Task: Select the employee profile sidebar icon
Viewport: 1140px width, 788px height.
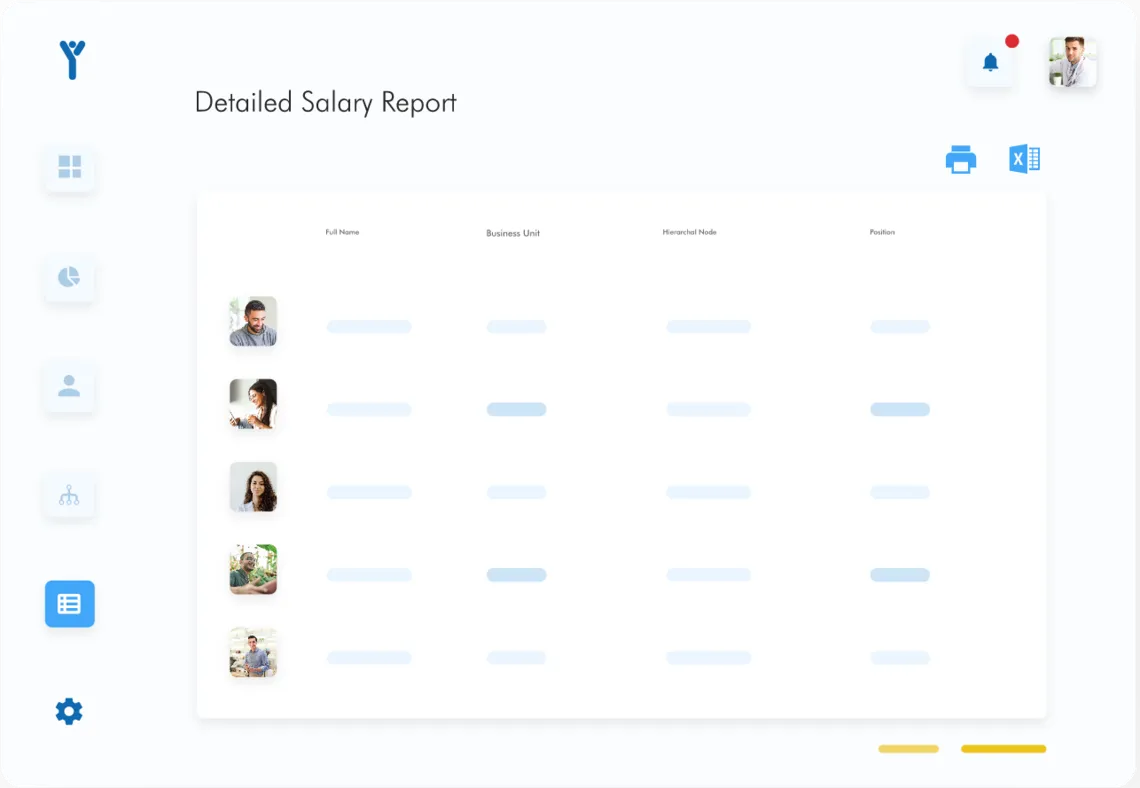Action: pyautogui.click(x=69, y=386)
